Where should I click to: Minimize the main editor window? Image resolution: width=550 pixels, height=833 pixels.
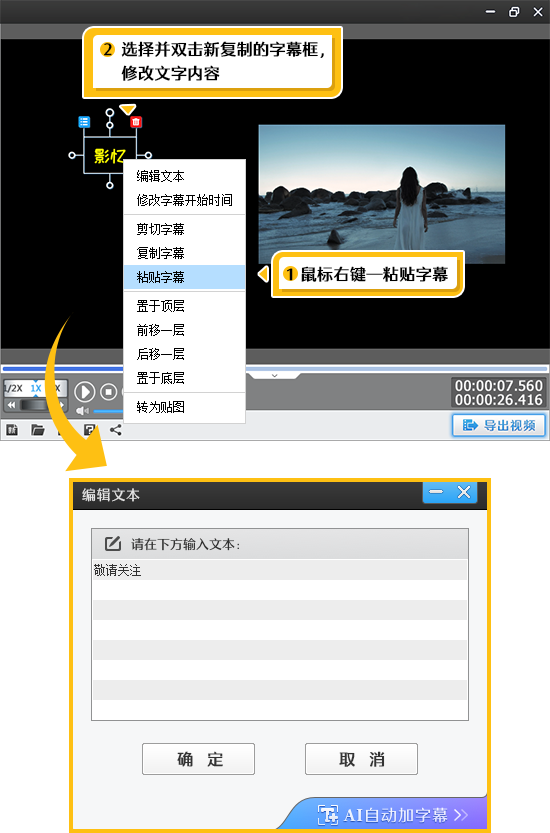point(490,12)
